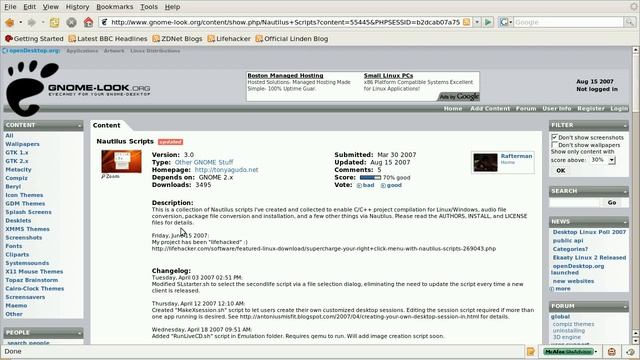Screen dimensions: 640x360
Task: Open Latest BBC Headlines feed bookmark
Action: tap(108, 39)
